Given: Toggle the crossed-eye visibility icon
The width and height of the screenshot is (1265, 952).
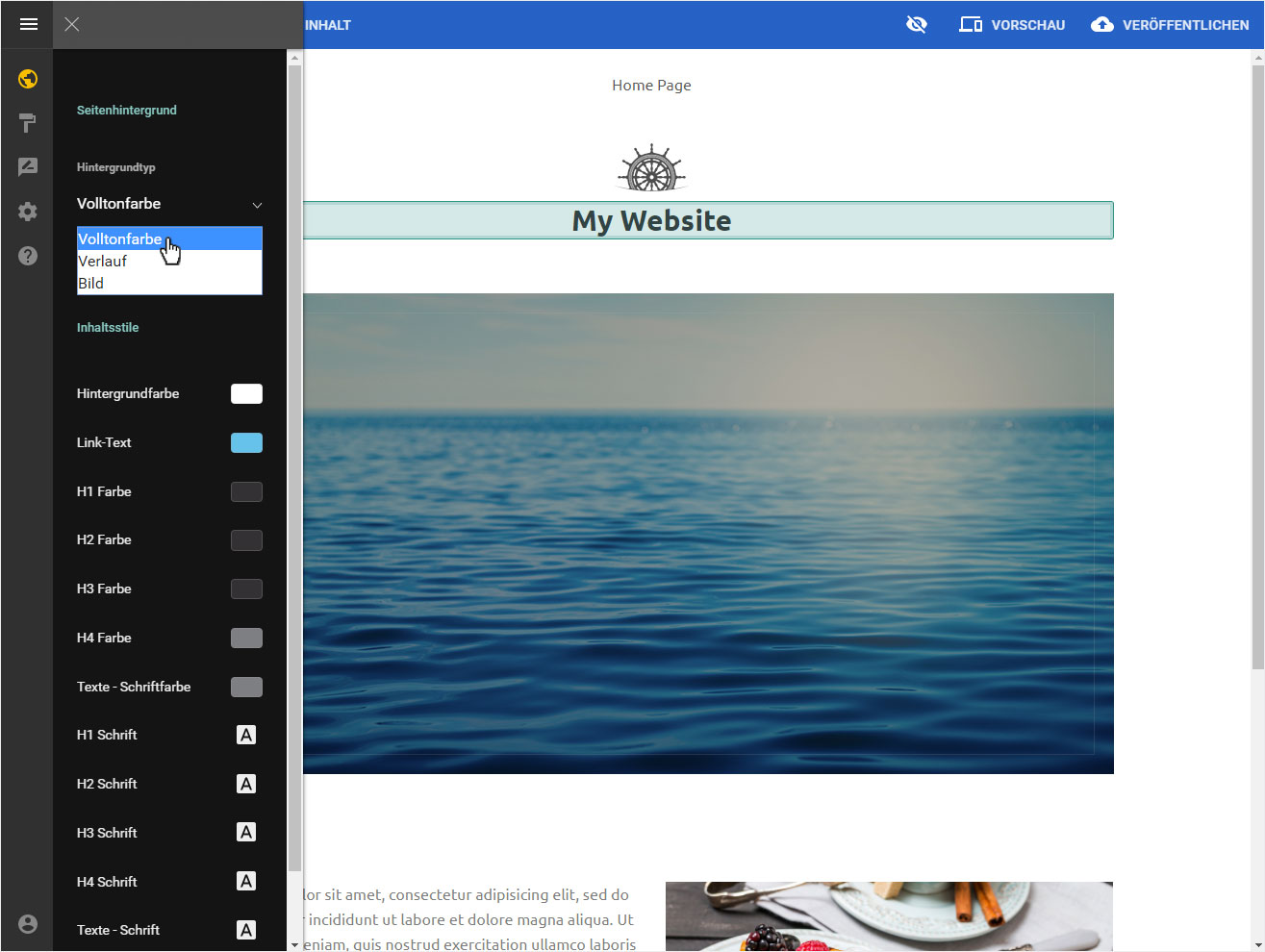Looking at the screenshot, I should 917,24.
